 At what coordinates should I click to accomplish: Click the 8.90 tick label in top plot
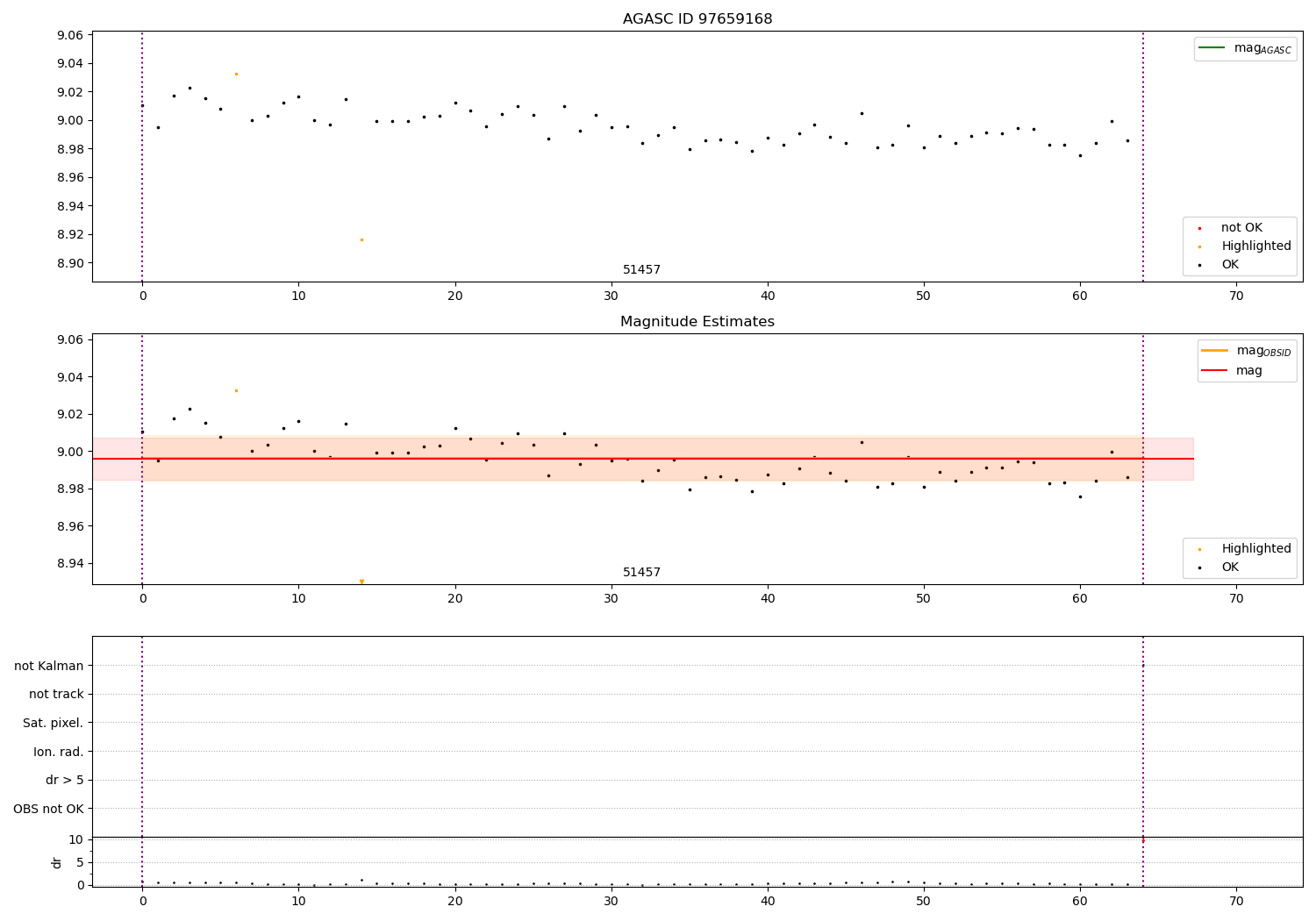pos(69,263)
